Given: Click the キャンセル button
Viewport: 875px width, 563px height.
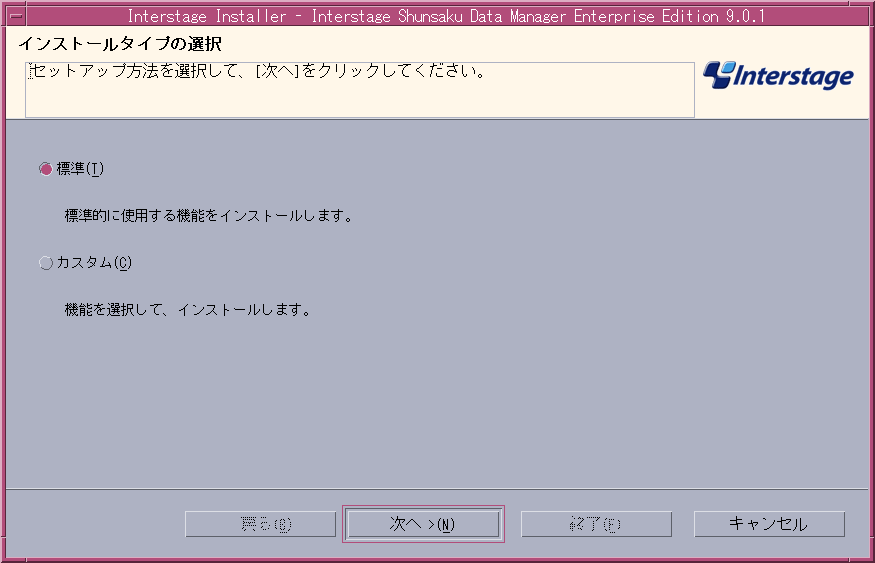Looking at the screenshot, I should pos(769,524).
